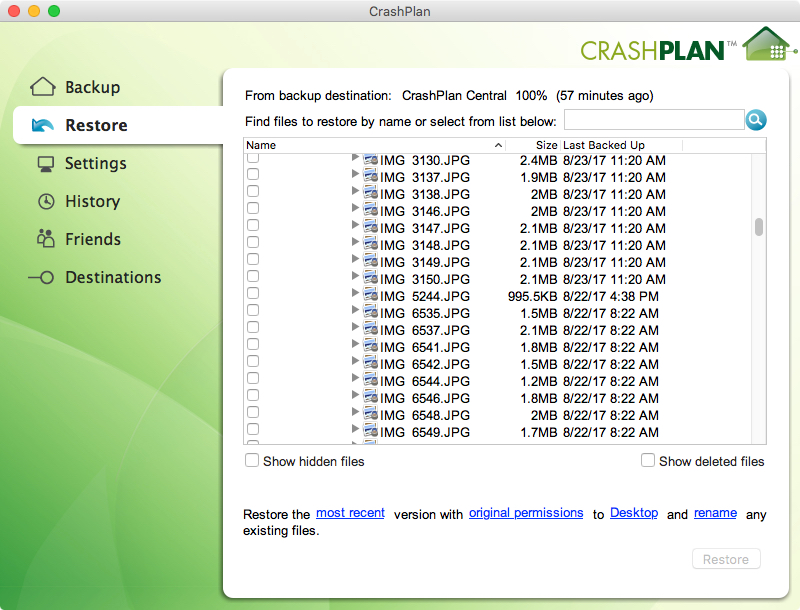Viewport: 800px width, 610px height.
Task: Click the image file icon for IMG_6541.JPG
Action: (371, 346)
